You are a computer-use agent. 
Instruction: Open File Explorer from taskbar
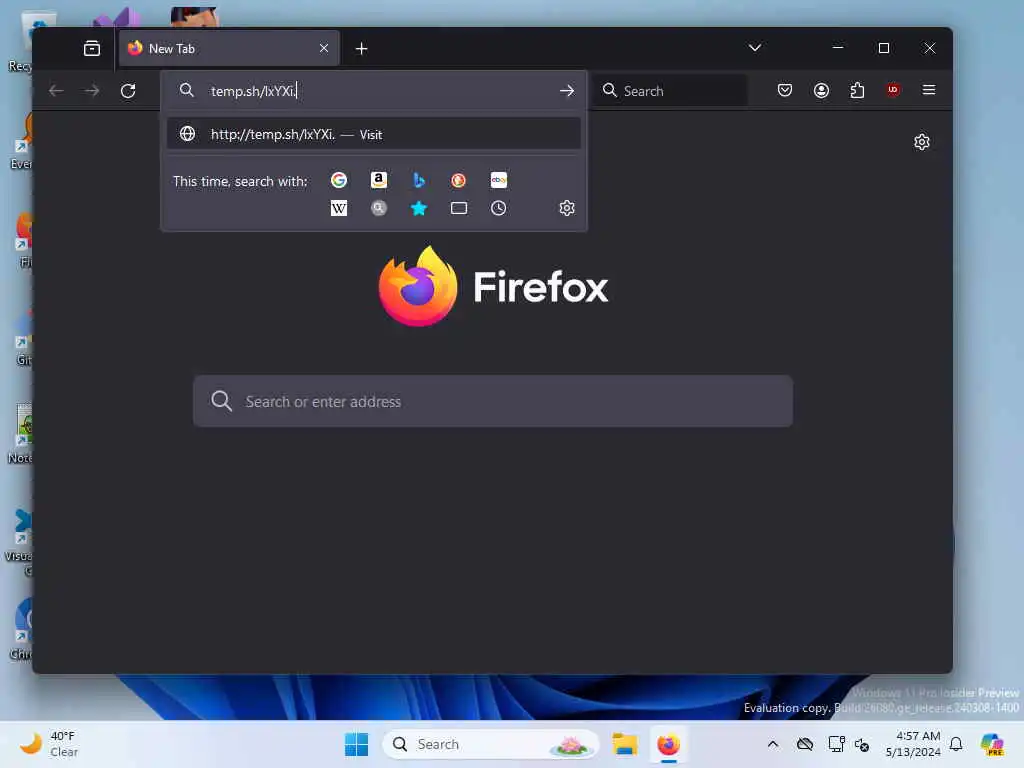[x=625, y=744]
